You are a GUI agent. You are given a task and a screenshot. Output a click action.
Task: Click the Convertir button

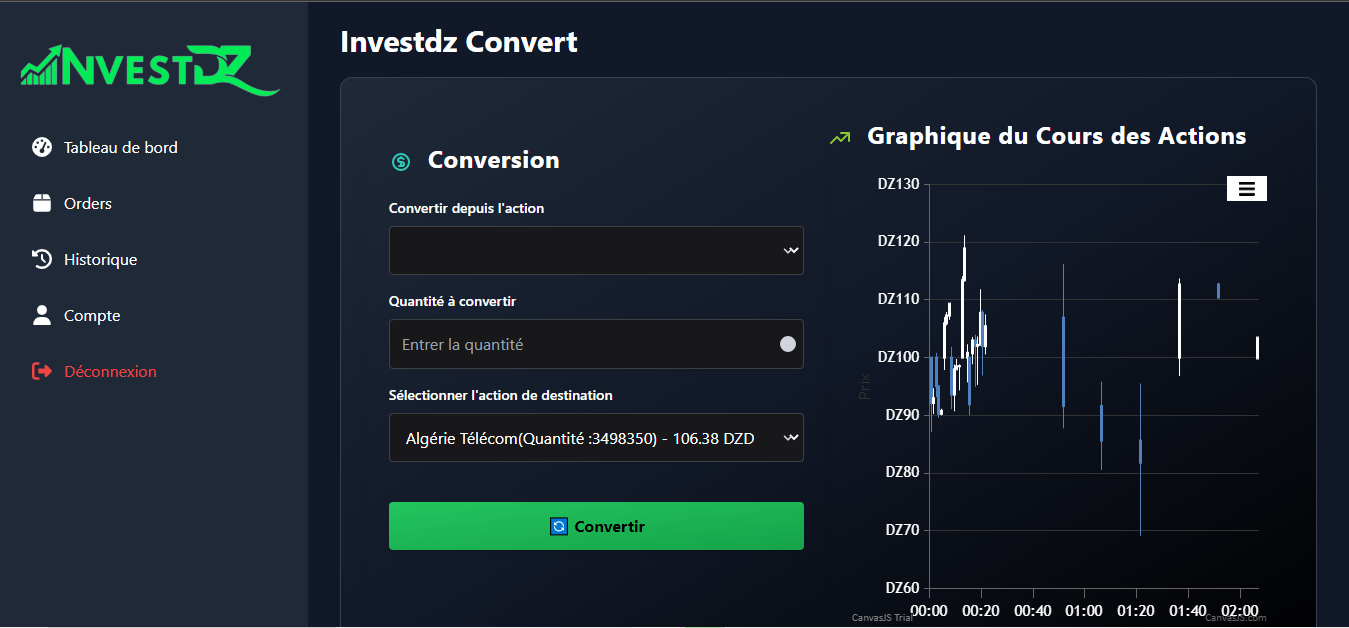point(596,526)
